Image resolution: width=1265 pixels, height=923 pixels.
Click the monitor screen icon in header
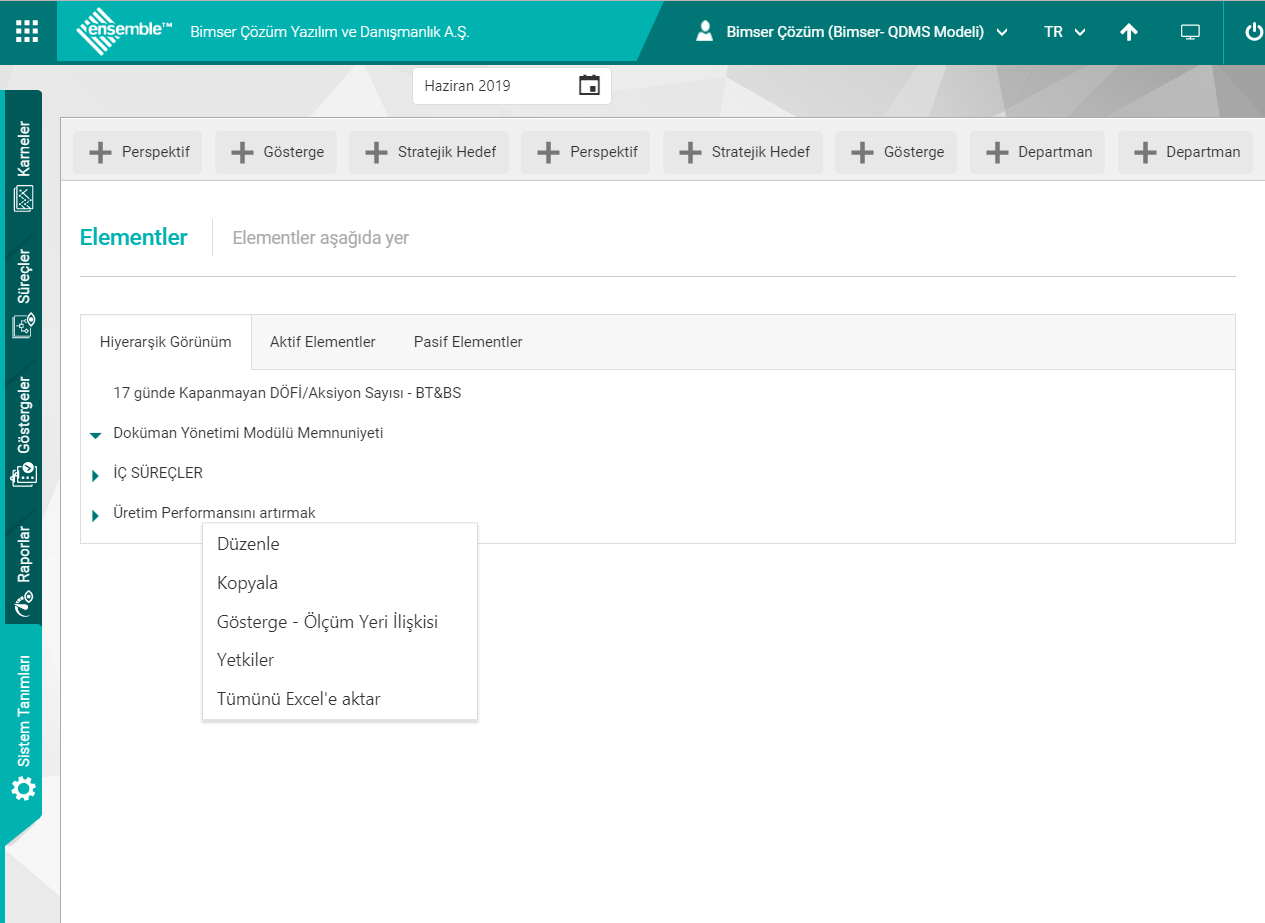coord(1190,32)
